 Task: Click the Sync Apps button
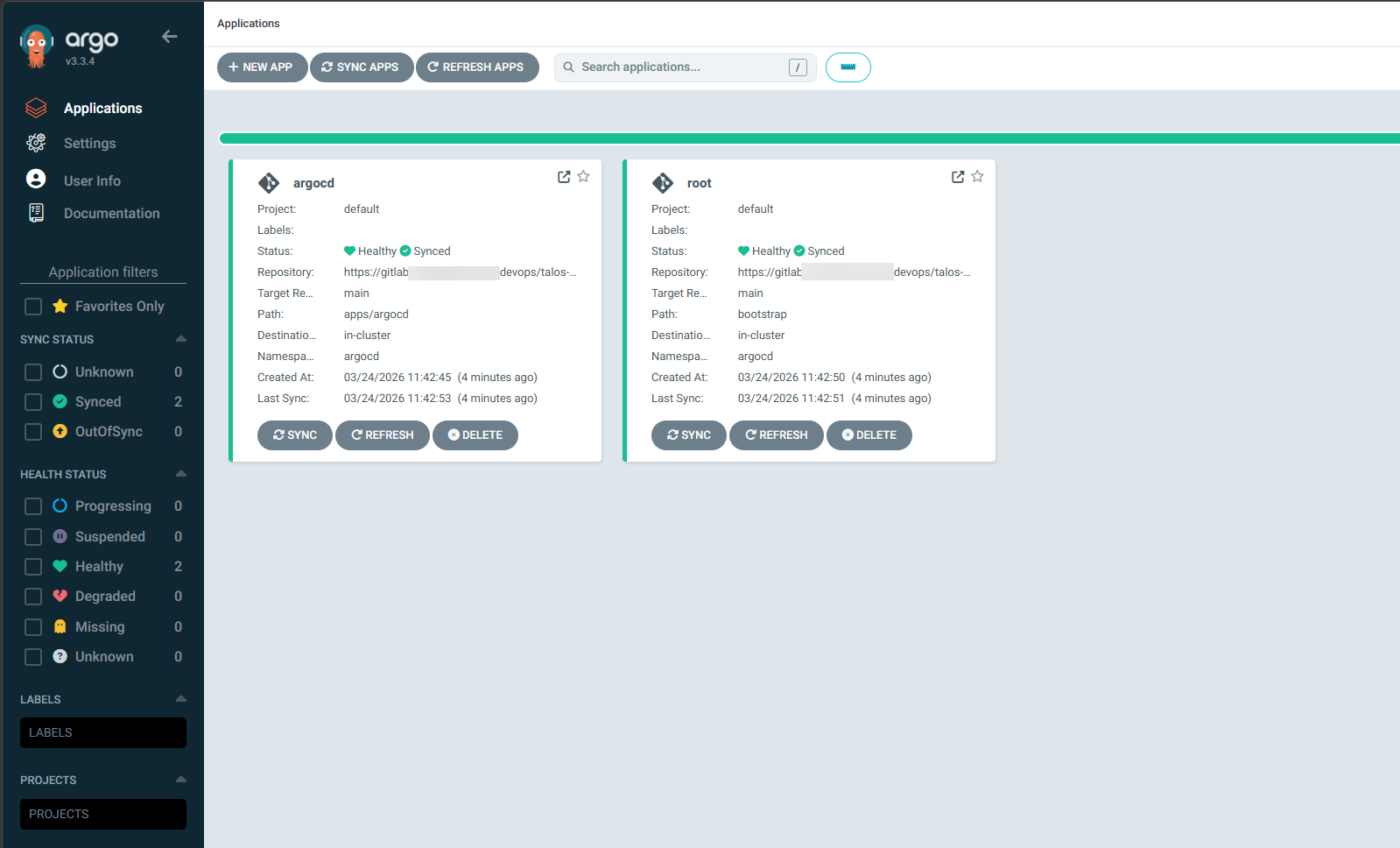362,67
